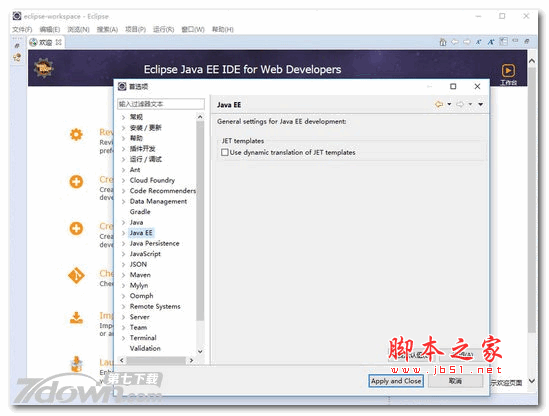Expand the Data Management node

point(123,201)
